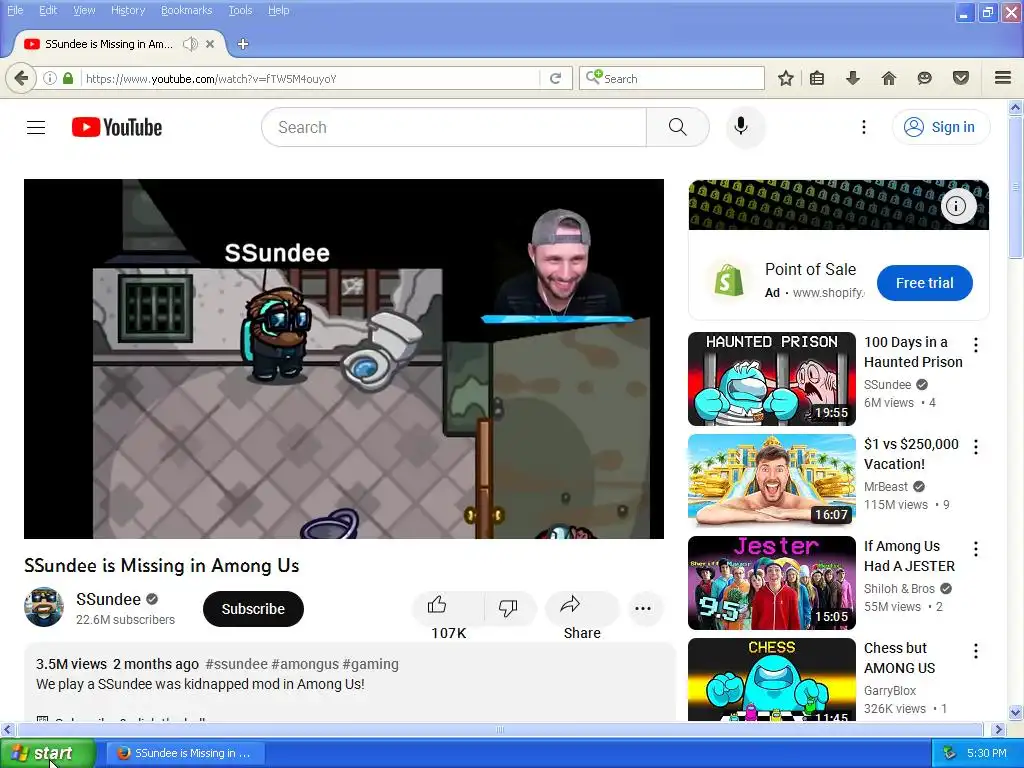Image resolution: width=1024 pixels, height=768 pixels.
Task: Select Firefox SSundee taskbar button
Action: tap(185, 753)
